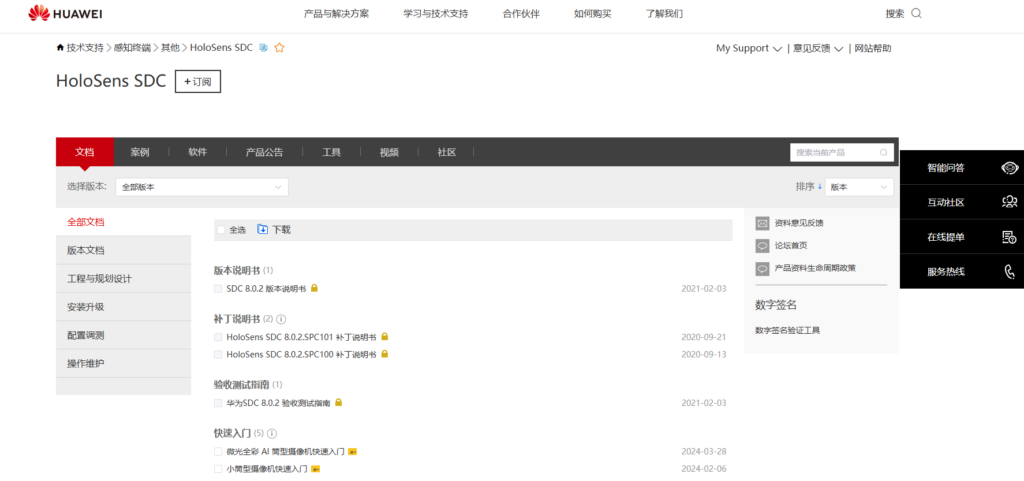Expand the 排序 版本 sort dropdown
1024x481 pixels.
pyautogui.click(x=858, y=187)
